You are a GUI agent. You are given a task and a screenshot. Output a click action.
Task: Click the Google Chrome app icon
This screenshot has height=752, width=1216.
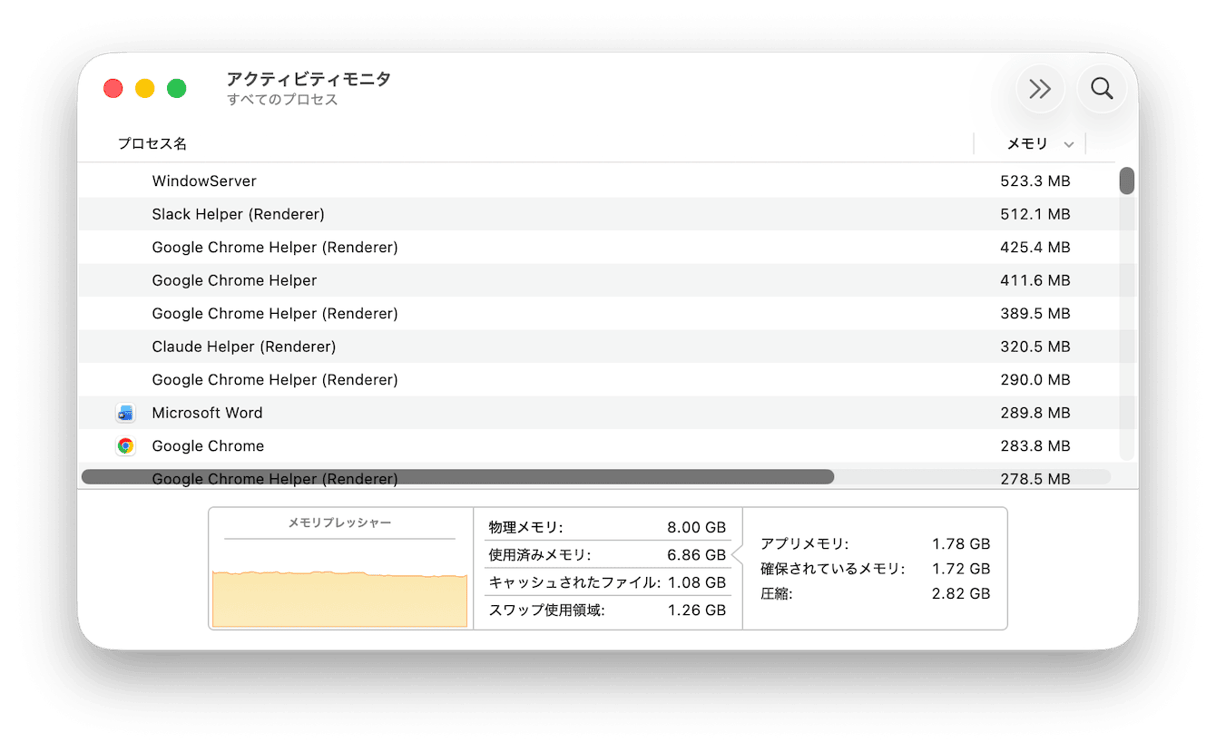tap(126, 446)
